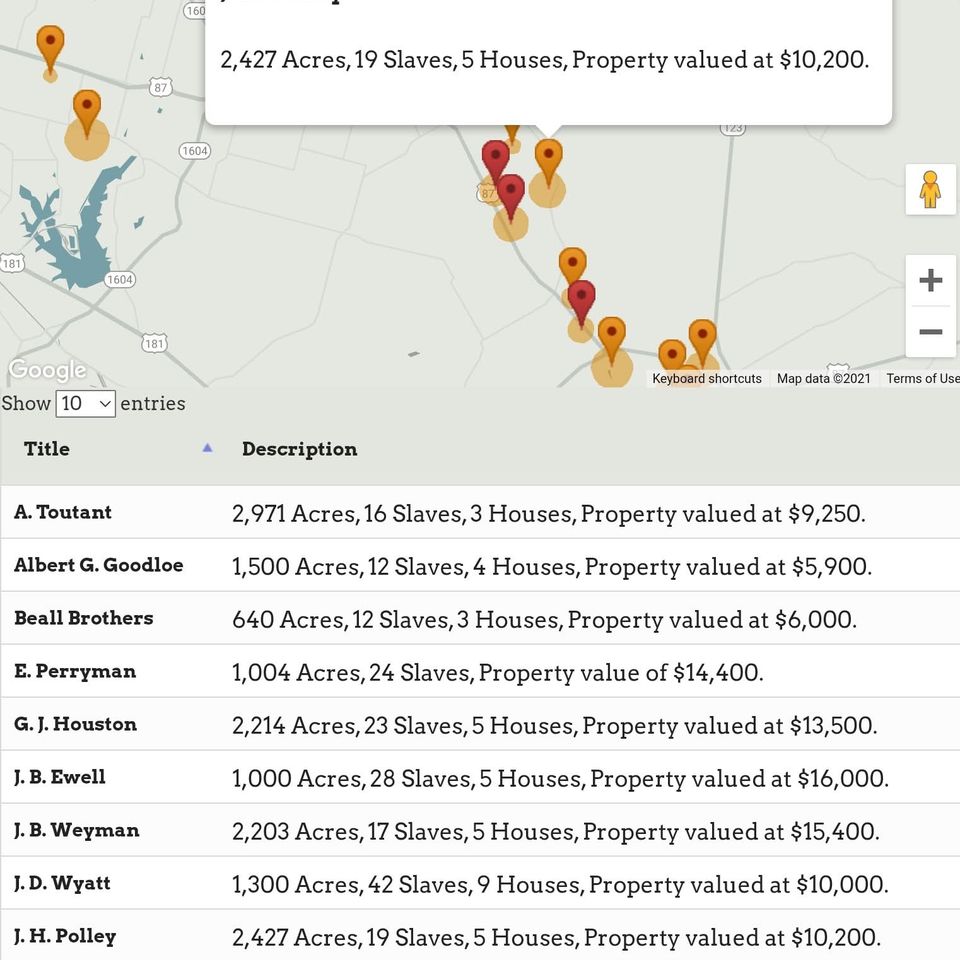The height and width of the screenshot is (960, 960).
Task: Sort table by Description column header
Action: pyautogui.click(x=299, y=449)
